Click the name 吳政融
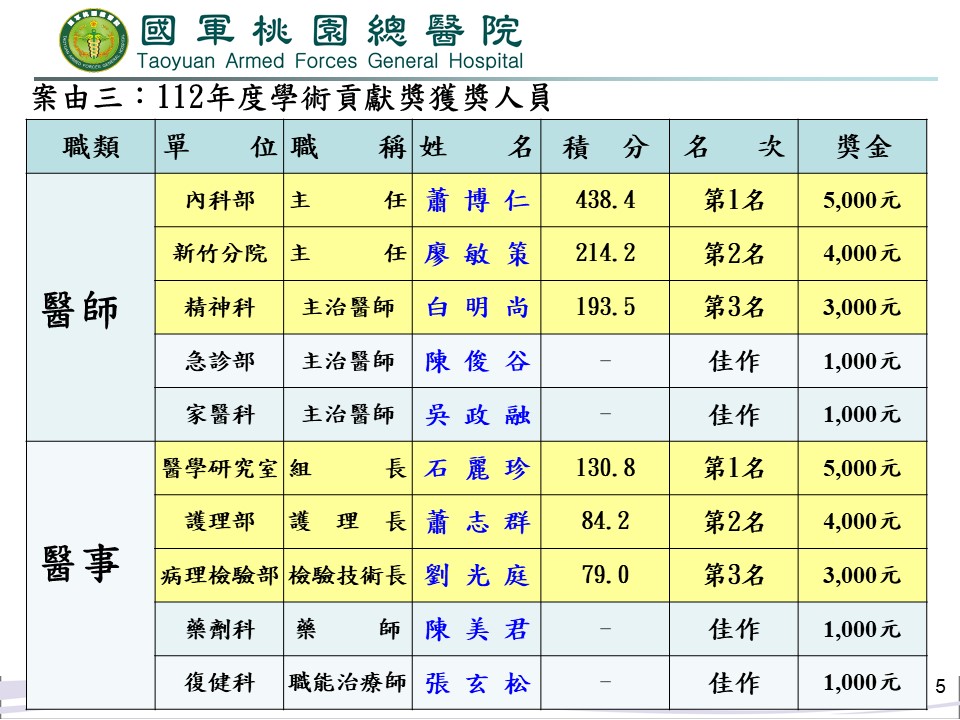This screenshot has width=960, height=720. [477, 415]
